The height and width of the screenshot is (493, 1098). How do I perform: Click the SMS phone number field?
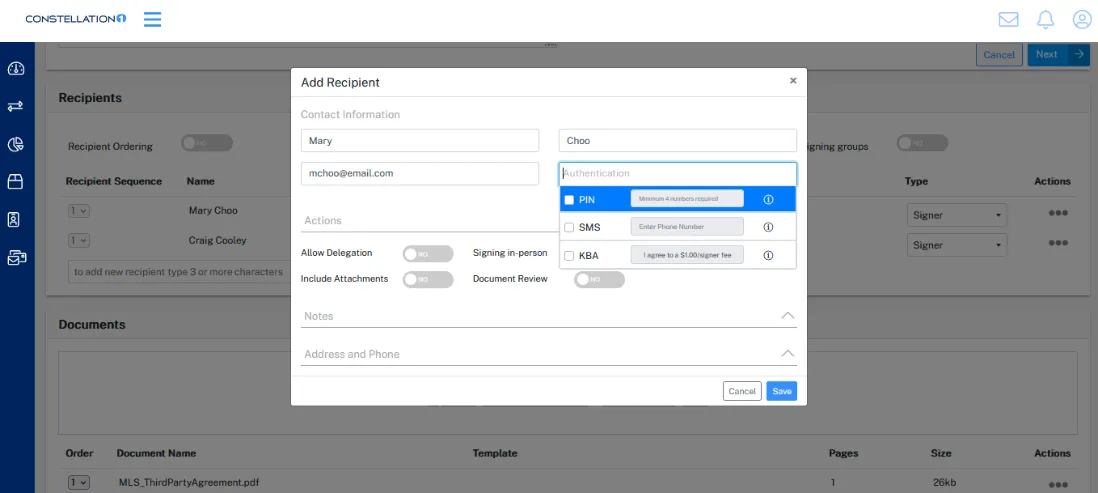tap(687, 227)
